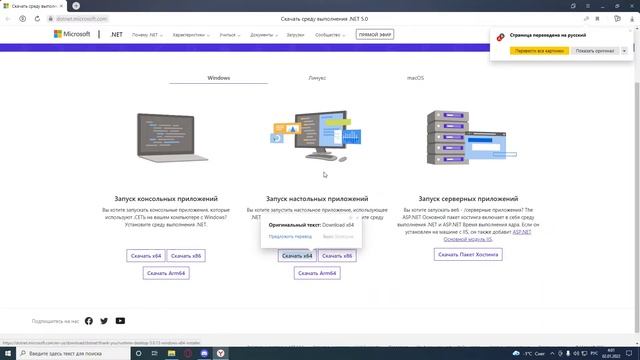
Task: Open downloads icon in browser toolbar
Action: [632, 19]
